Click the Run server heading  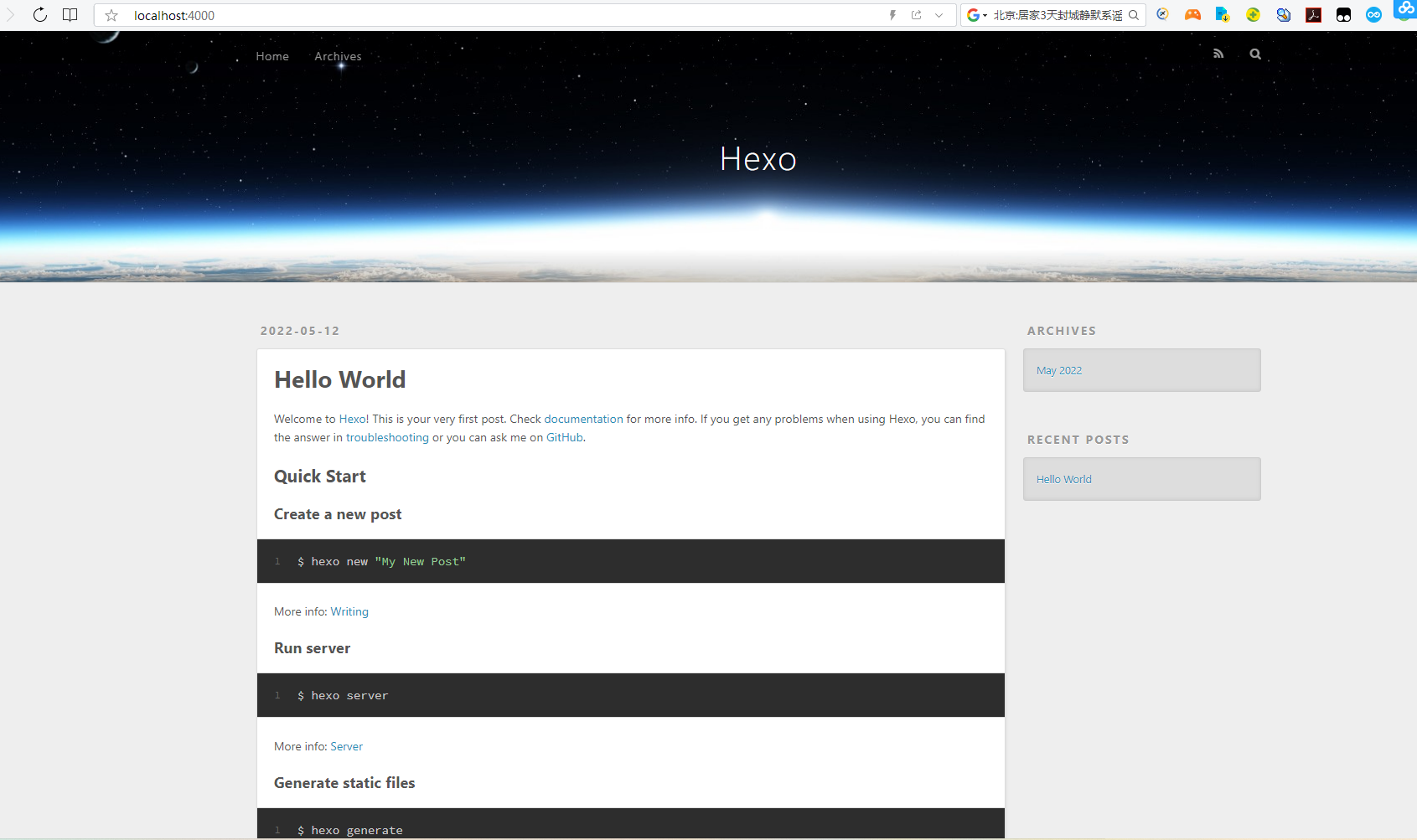pos(312,648)
